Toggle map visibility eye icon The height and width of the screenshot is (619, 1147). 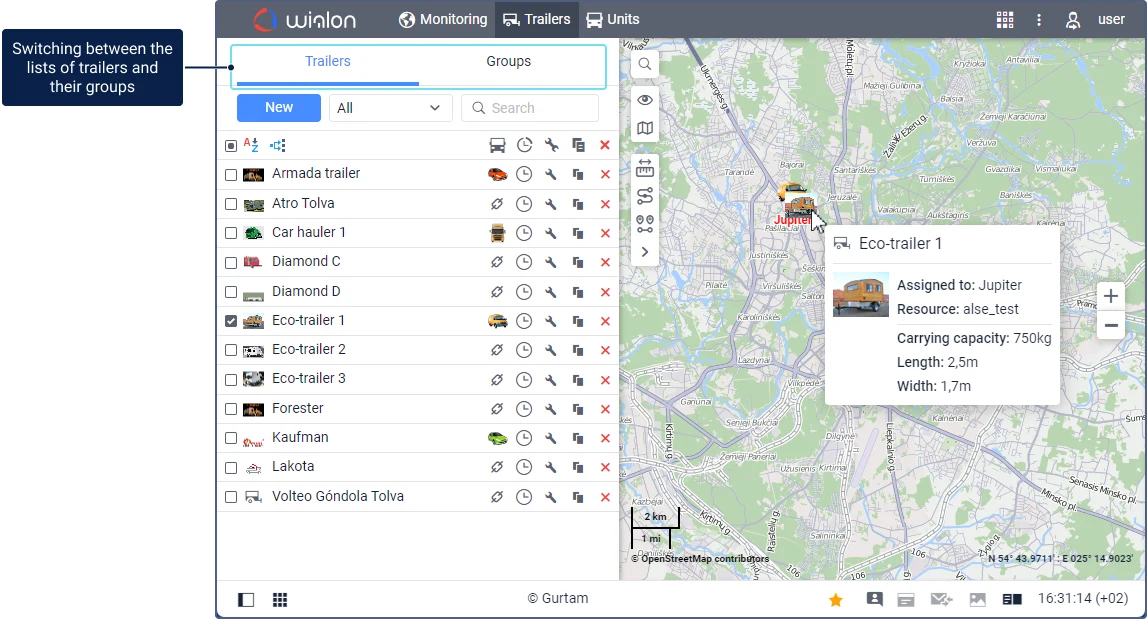[644, 100]
